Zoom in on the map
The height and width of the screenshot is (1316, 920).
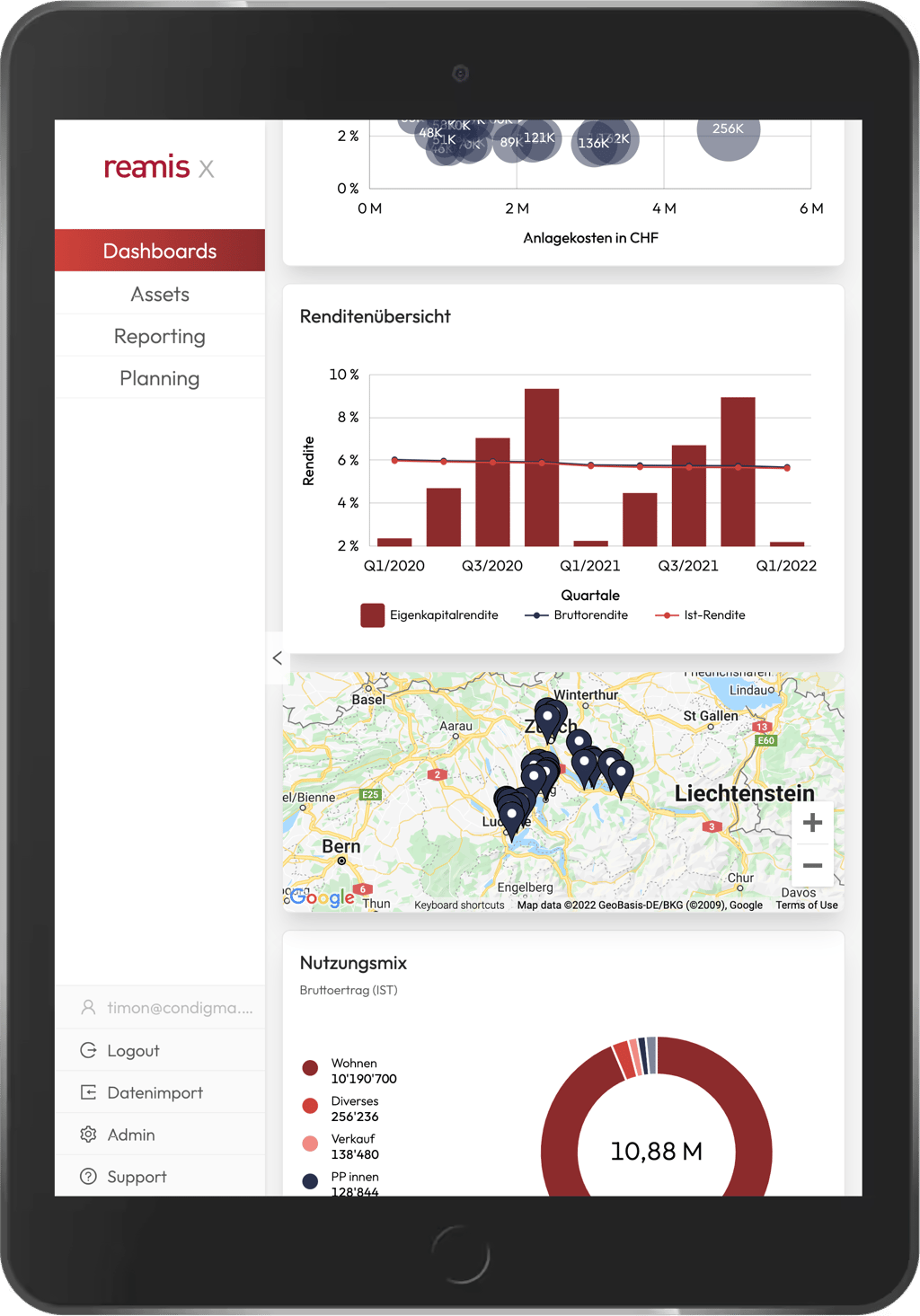812,823
